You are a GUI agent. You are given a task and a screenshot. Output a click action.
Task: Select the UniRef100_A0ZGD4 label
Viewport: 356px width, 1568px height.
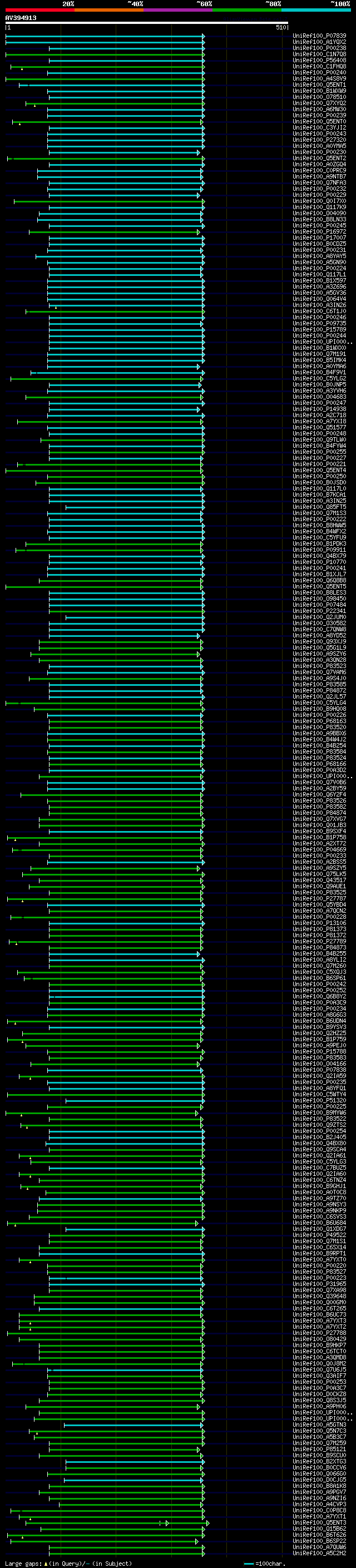point(319,164)
